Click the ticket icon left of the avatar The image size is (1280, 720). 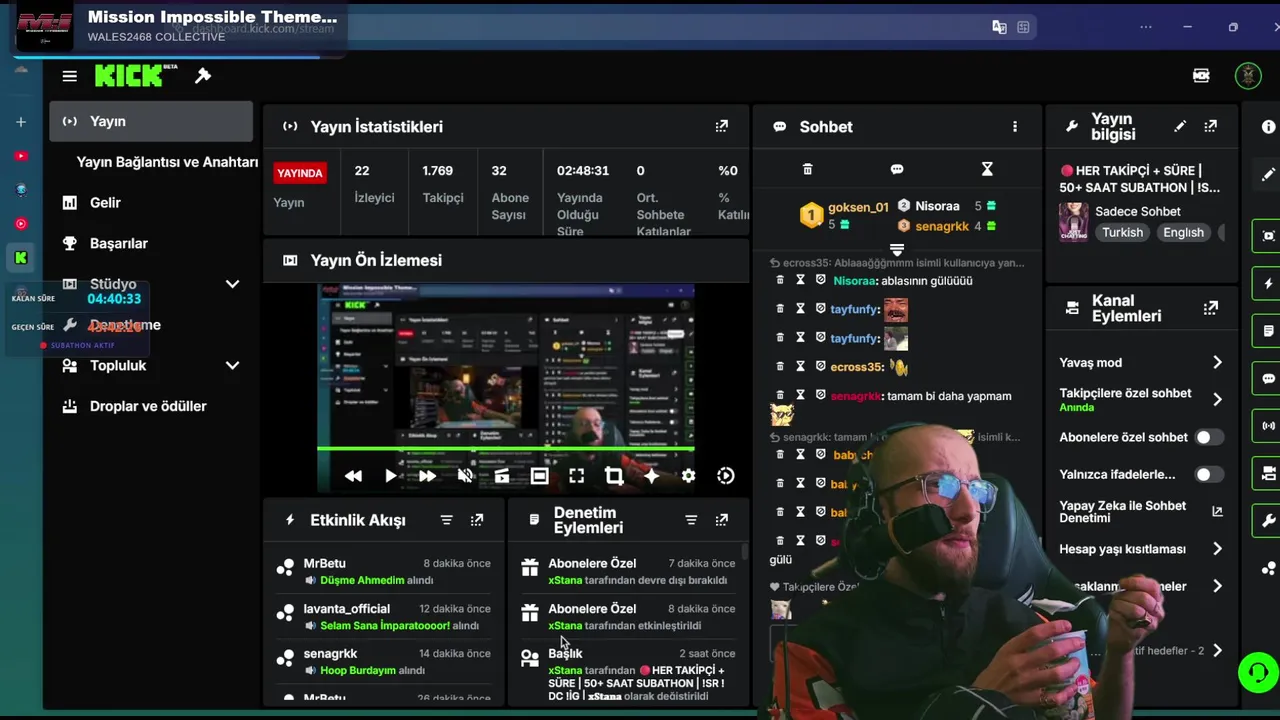[x=1201, y=76]
